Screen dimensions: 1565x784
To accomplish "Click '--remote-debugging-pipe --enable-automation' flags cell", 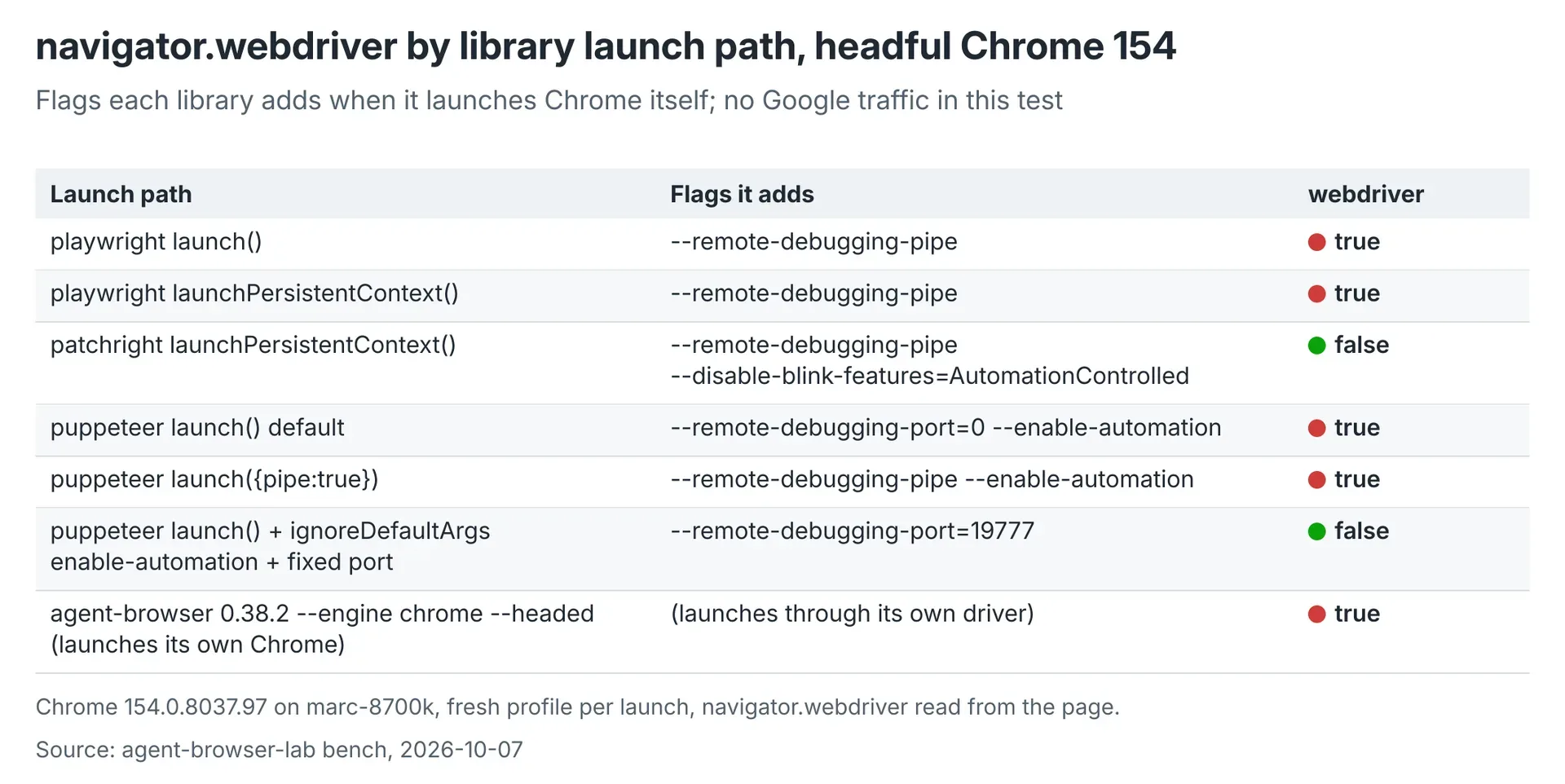I will point(932,480).
